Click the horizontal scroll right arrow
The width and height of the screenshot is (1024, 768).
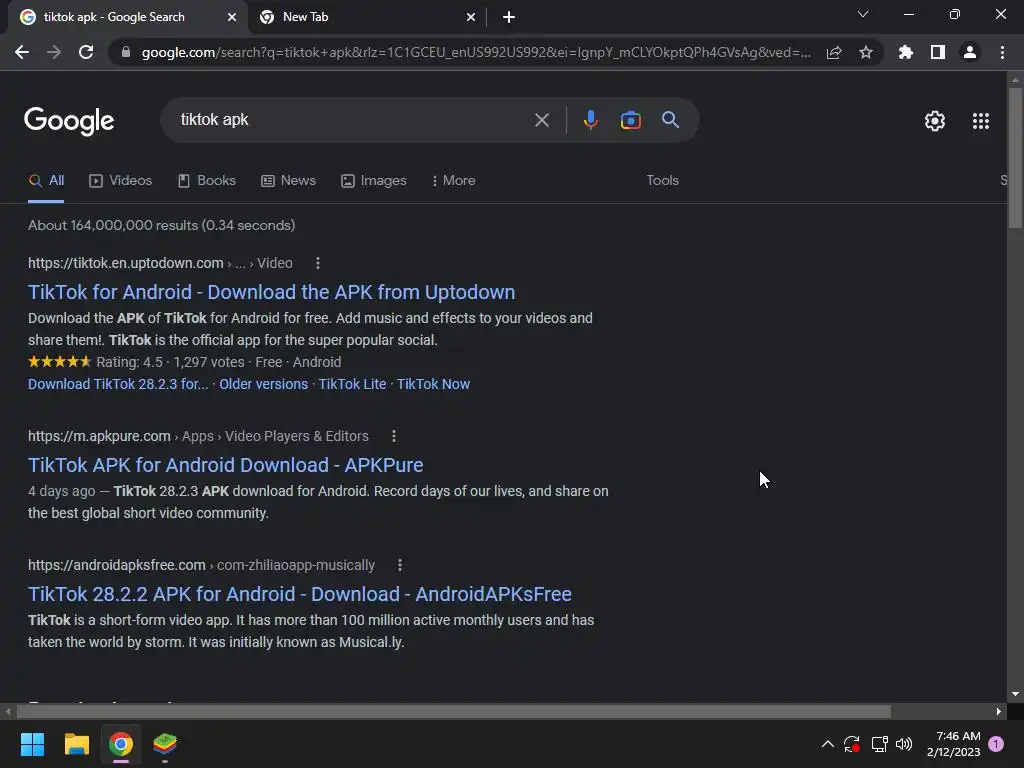[999, 712]
